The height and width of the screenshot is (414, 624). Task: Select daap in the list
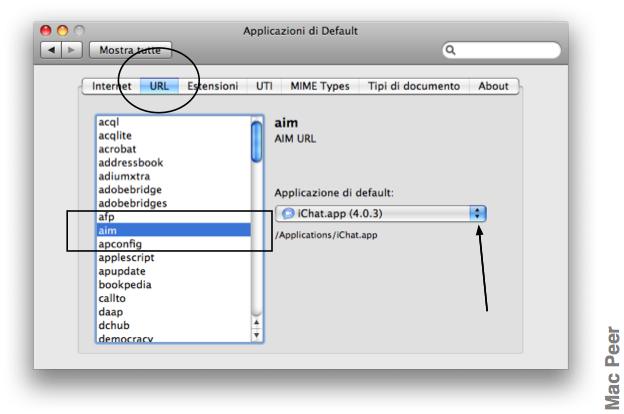[x=174, y=312]
